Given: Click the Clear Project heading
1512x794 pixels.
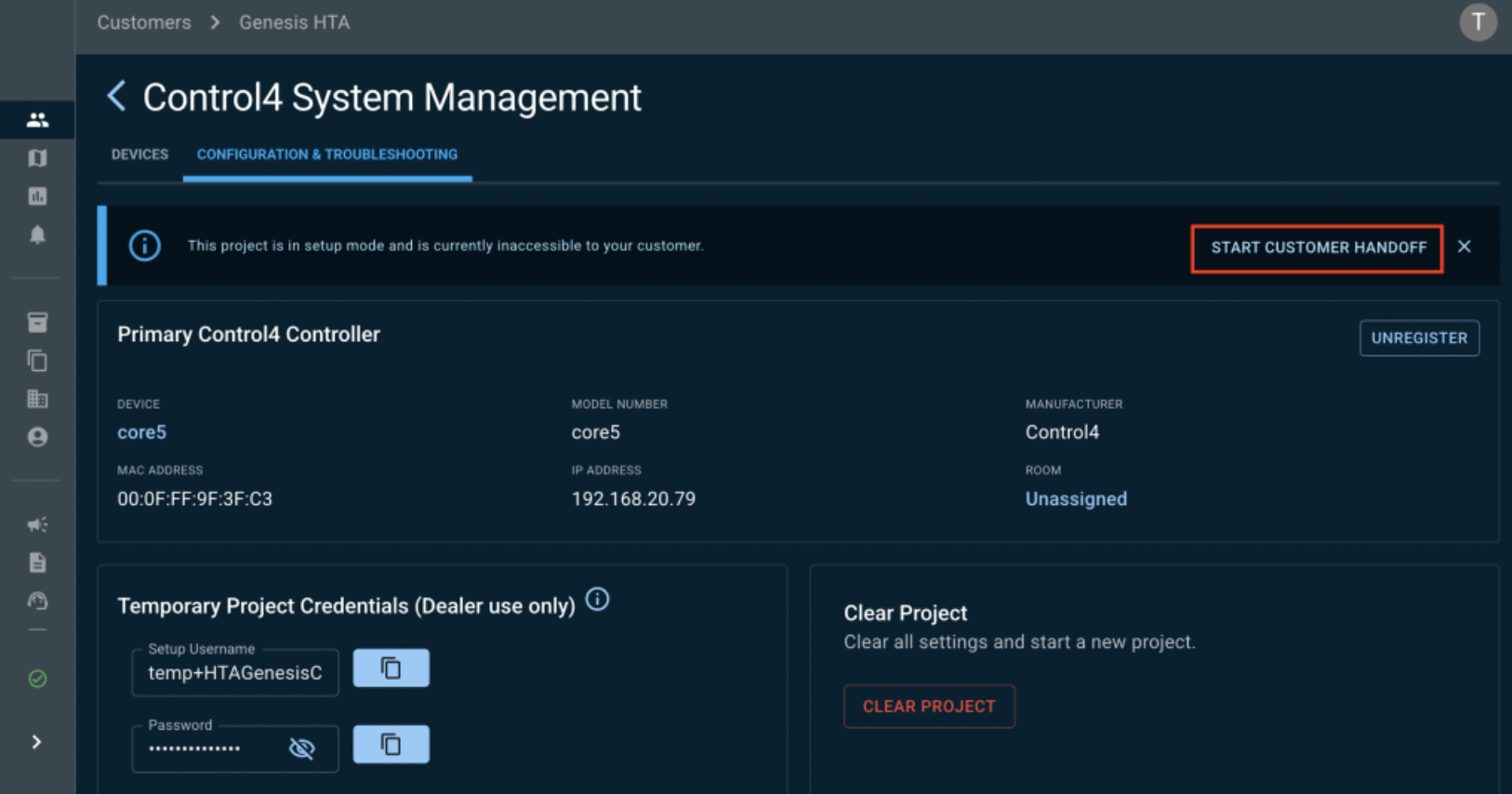Looking at the screenshot, I should click(x=905, y=614).
